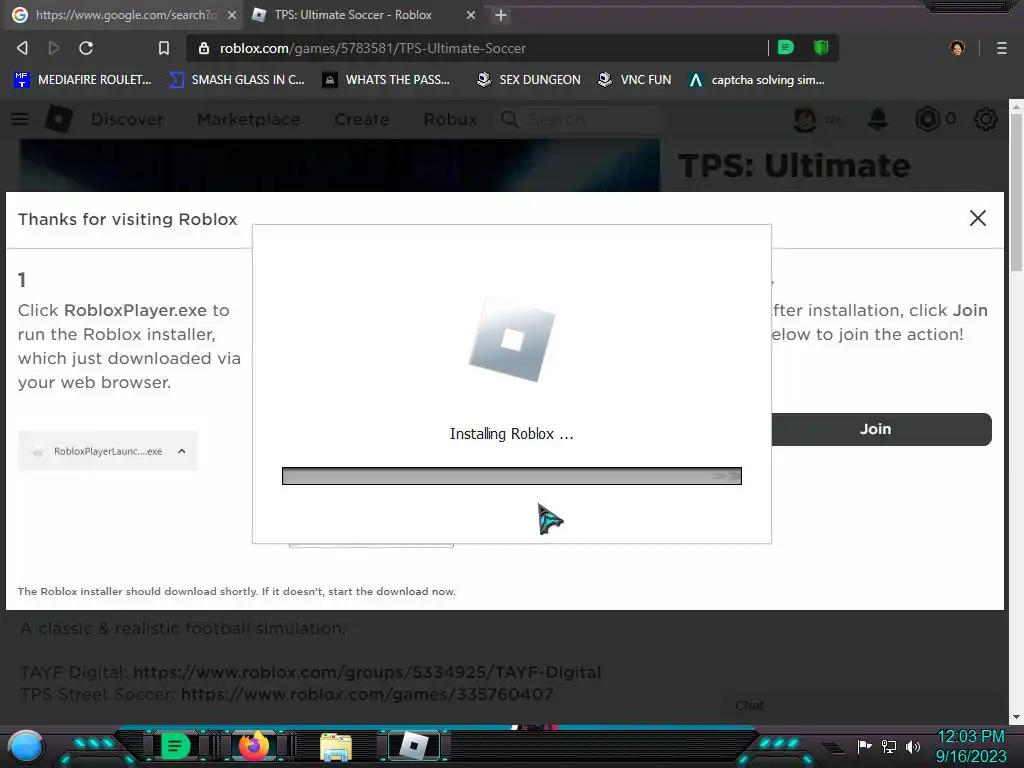Open File Explorer from the taskbar
Screen dimensions: 1024x768
click(336, 746)
